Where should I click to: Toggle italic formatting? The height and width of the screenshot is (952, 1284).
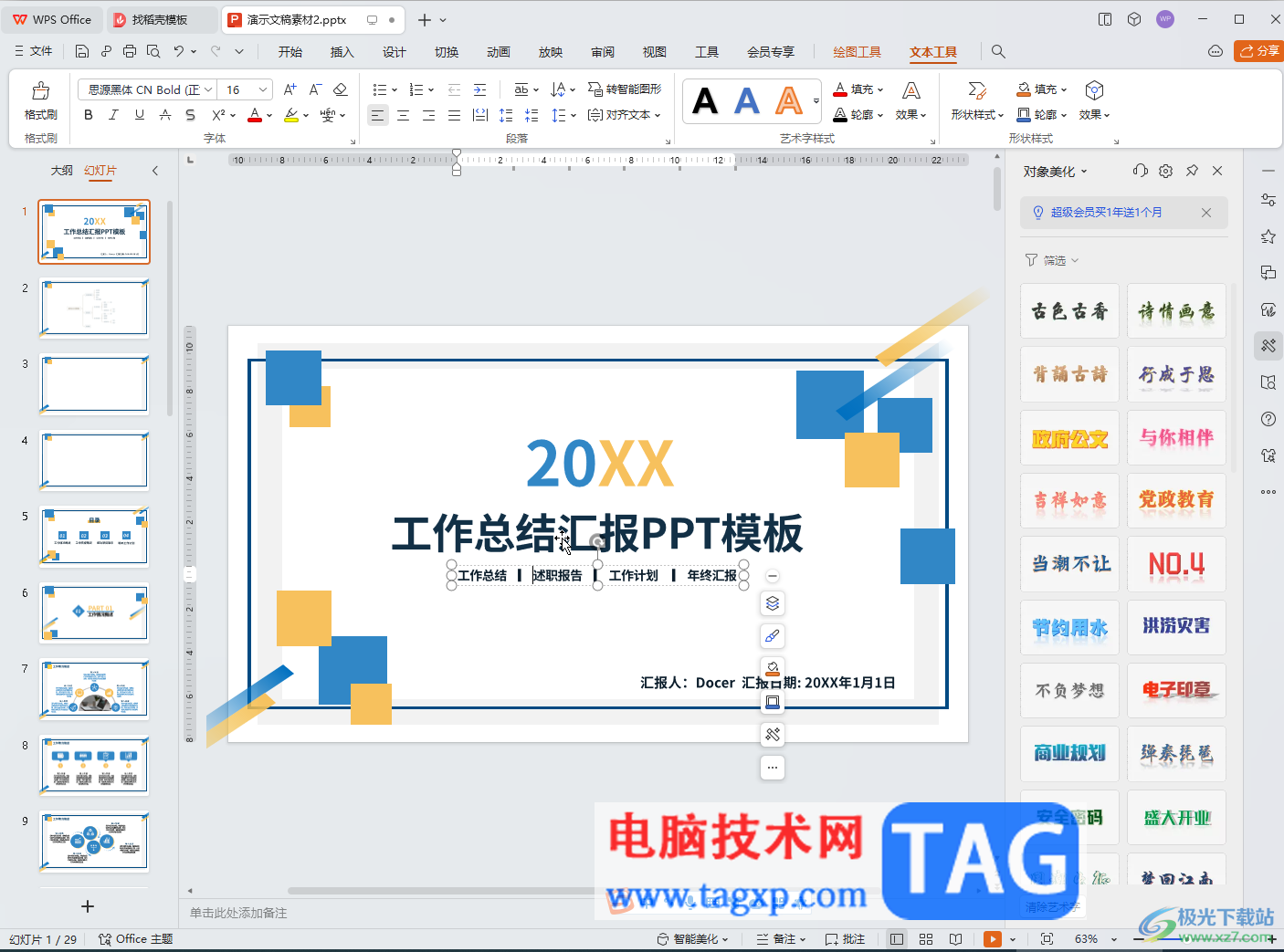(113, 115)
